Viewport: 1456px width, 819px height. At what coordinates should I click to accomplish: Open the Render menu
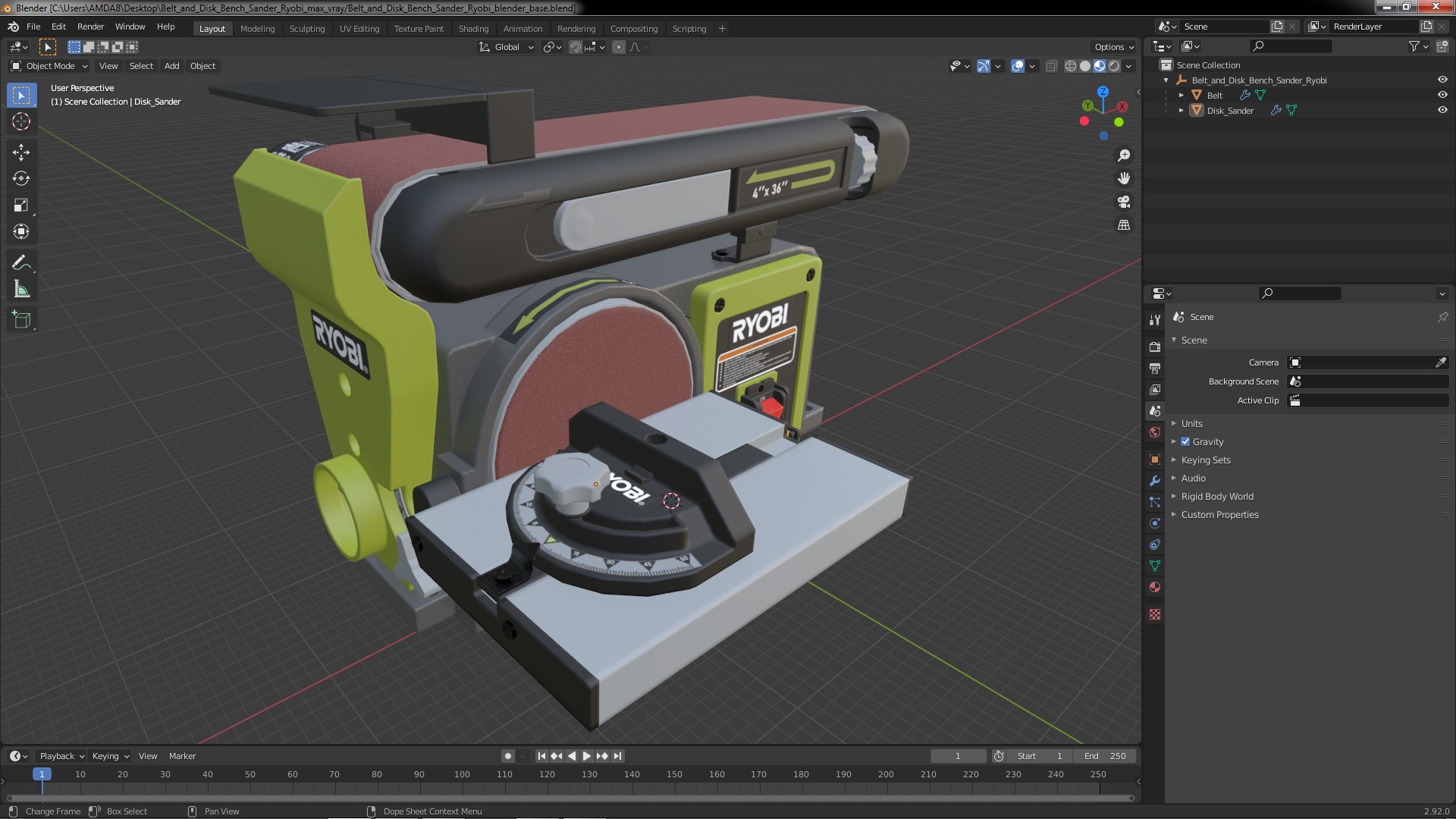[90, 27]
